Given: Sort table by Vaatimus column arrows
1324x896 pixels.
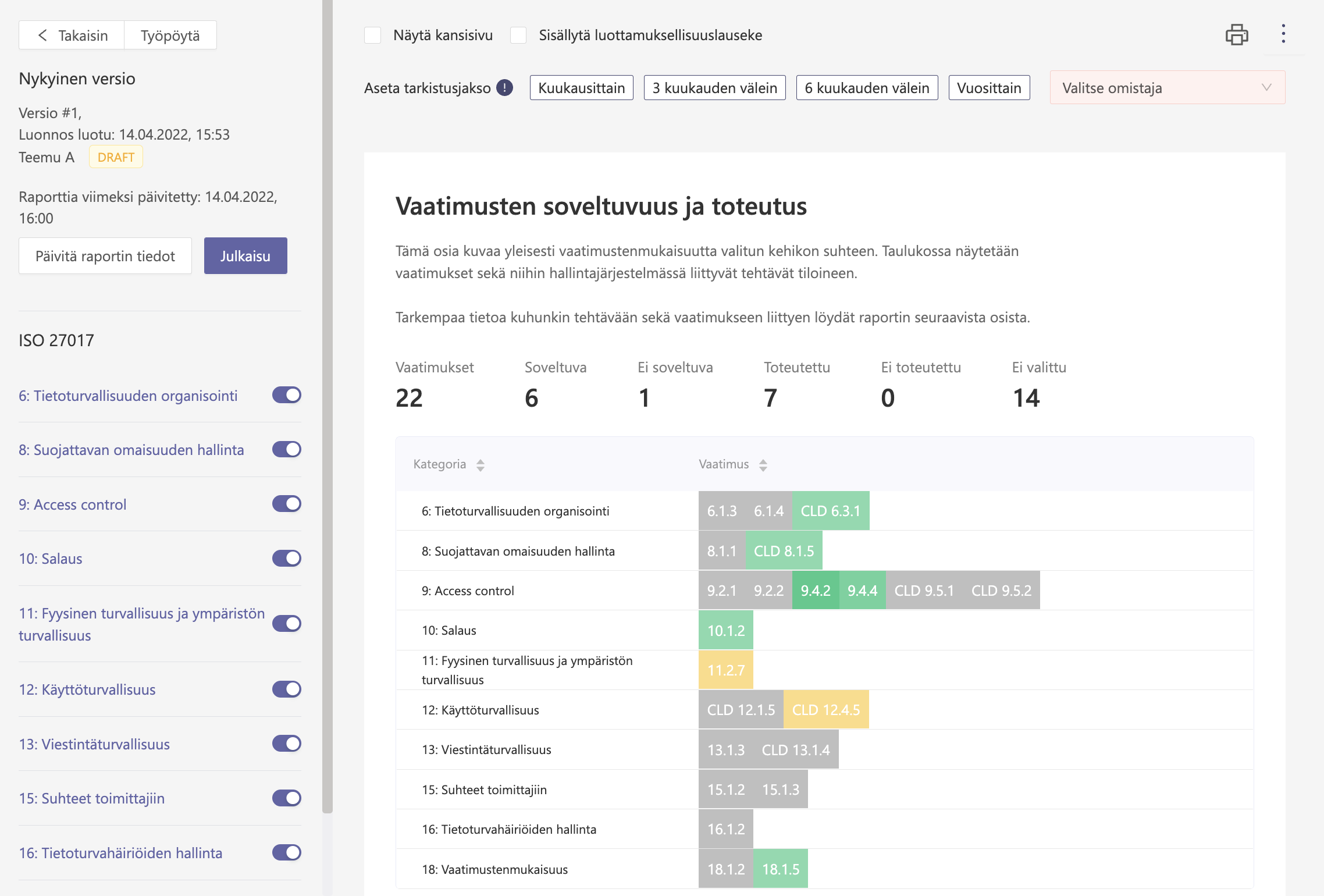Looking at the screenshot, I should point(763,465).
